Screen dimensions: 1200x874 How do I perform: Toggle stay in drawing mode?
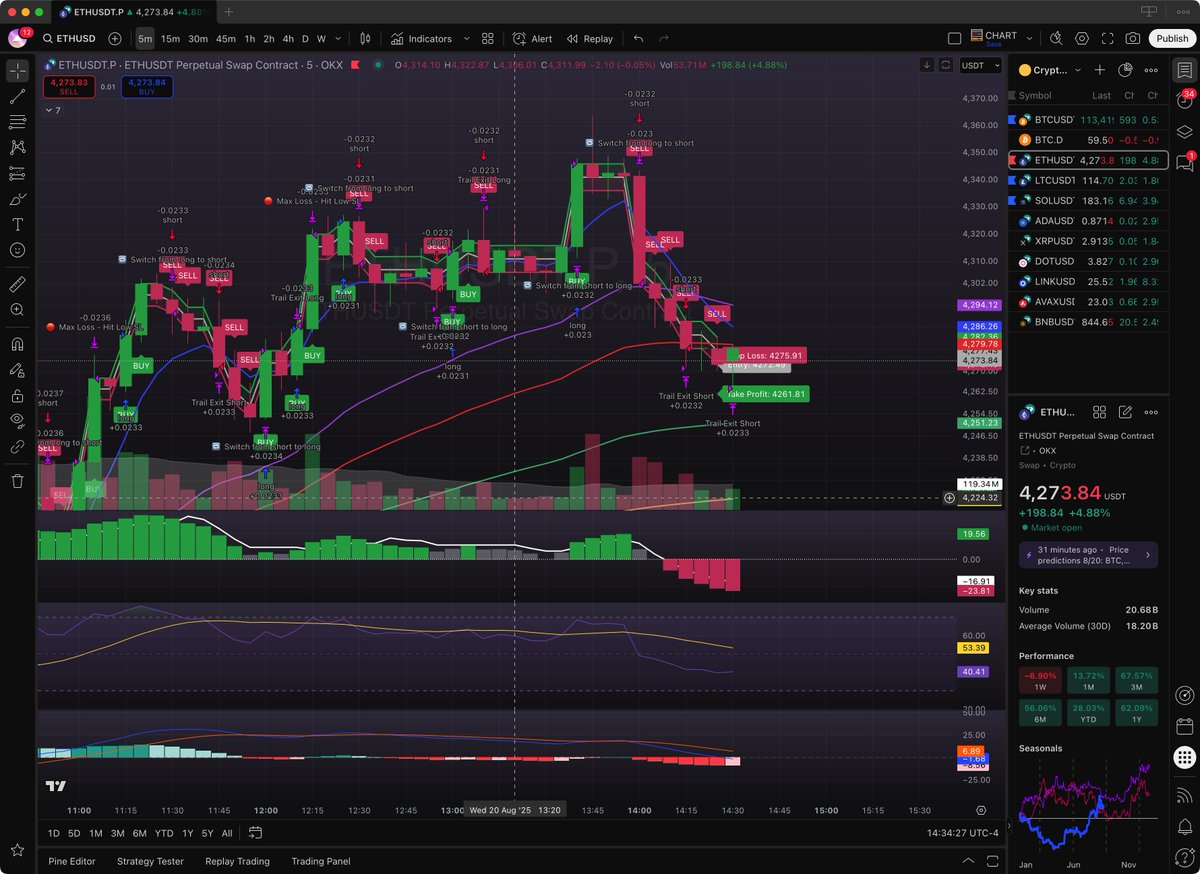pyautogui.click(x=17, y=370)
